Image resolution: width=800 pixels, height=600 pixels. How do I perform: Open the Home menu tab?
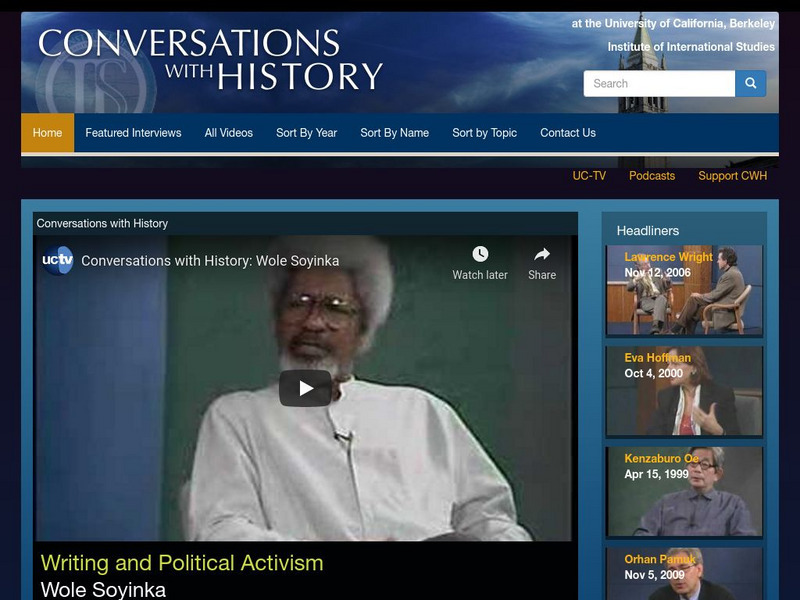click(x=47, y=133)
